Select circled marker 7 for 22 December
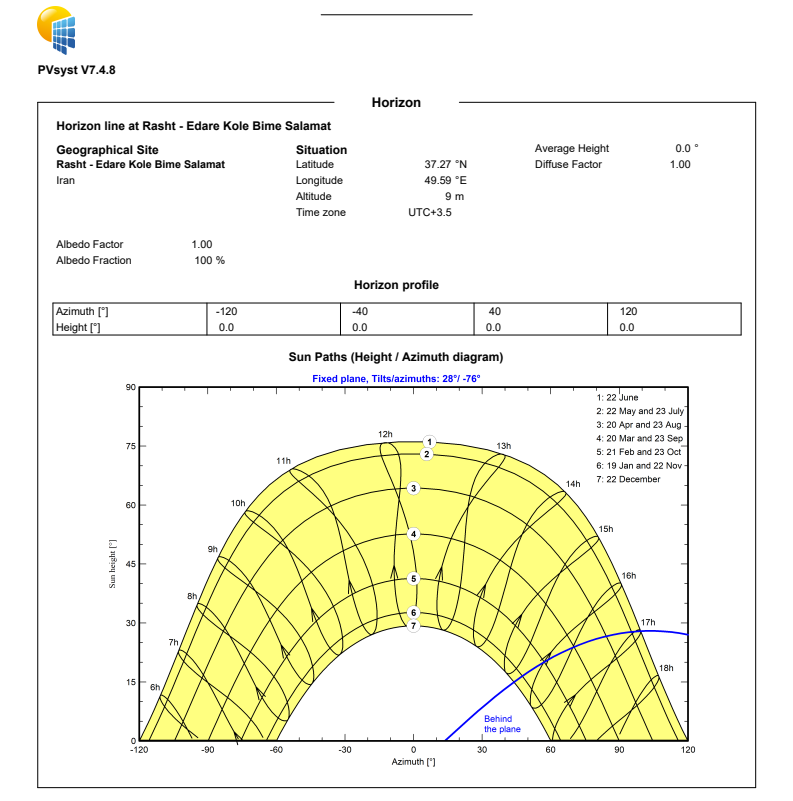 (x=413, y=626)
